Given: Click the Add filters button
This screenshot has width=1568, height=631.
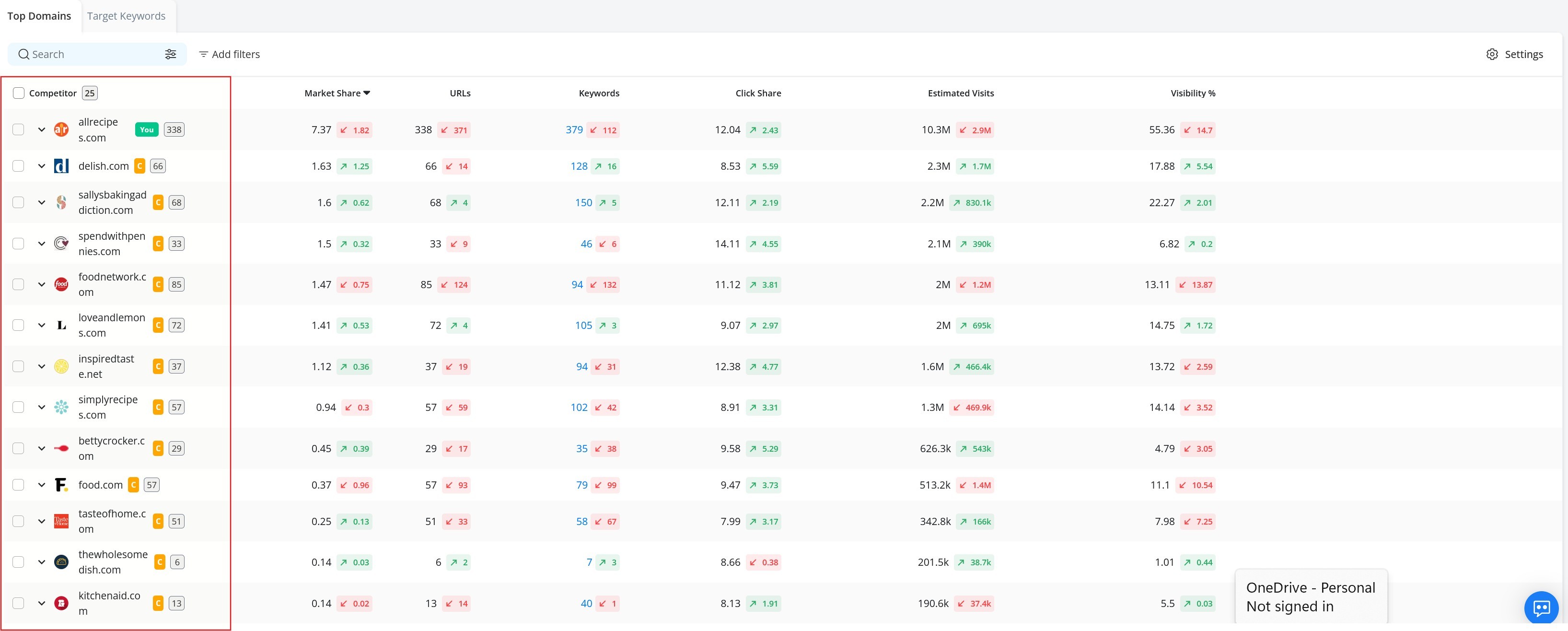Looking at the screenshot, I should pyautogui.click(x=230, y=54).
